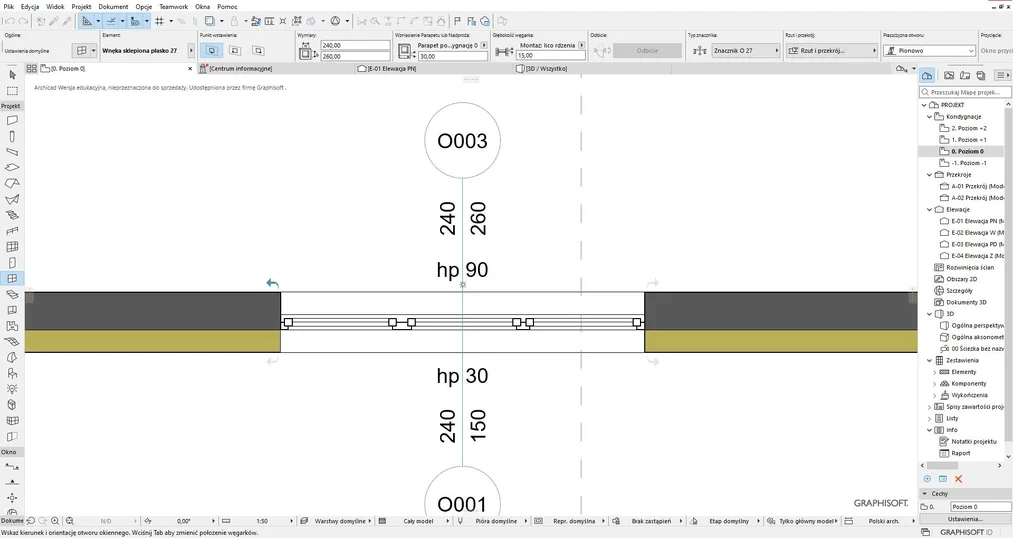Select the Lamp tool

tap(12, 389)
